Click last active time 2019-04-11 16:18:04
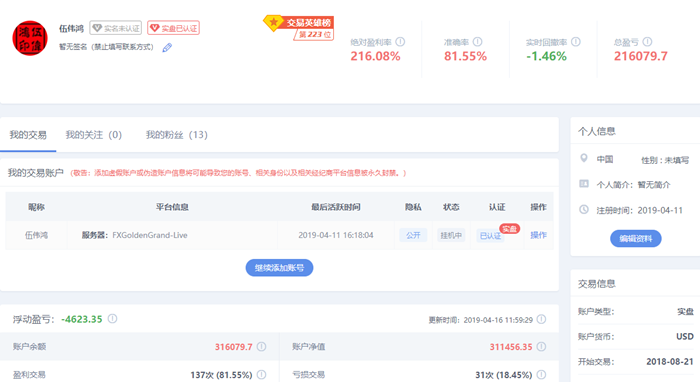This screenshot has width=700, height=382. [x=336, y=235]
